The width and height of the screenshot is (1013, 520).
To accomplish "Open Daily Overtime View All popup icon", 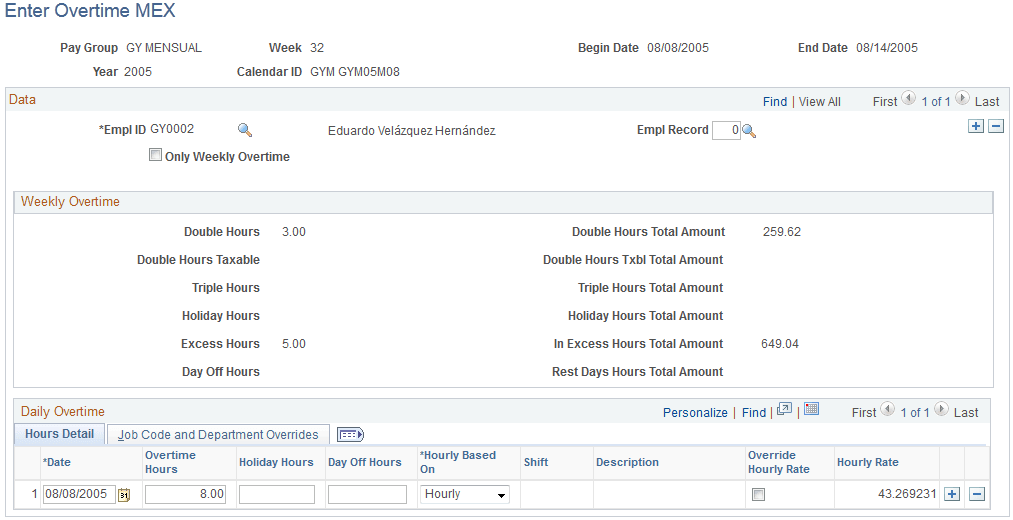I will [784, 410].
